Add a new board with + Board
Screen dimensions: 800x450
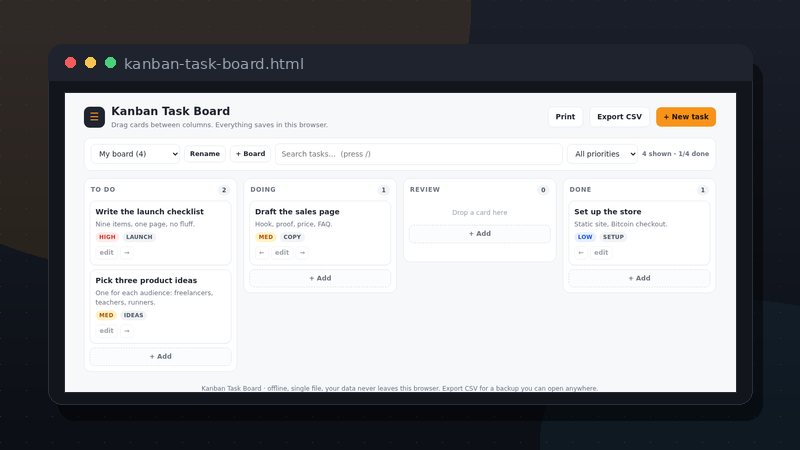click(251, 154)
